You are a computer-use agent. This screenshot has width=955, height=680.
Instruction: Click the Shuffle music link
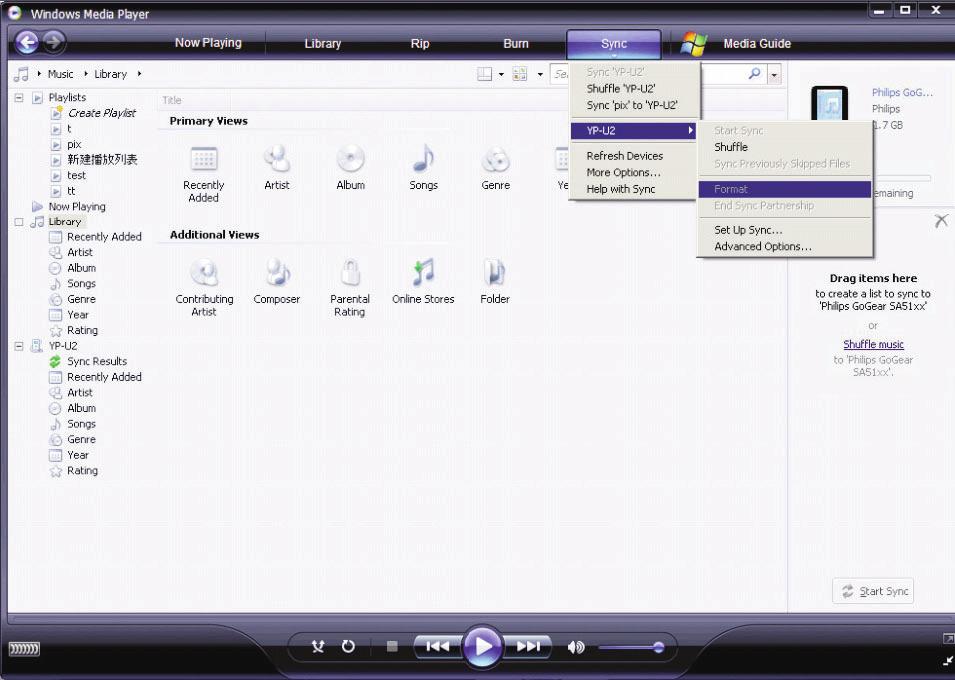coord(873,344)
